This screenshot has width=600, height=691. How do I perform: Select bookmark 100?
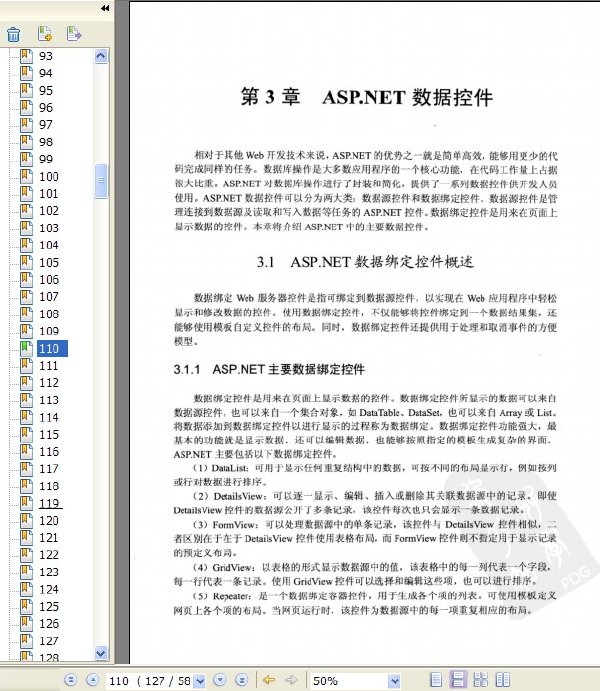coord(49,176)
